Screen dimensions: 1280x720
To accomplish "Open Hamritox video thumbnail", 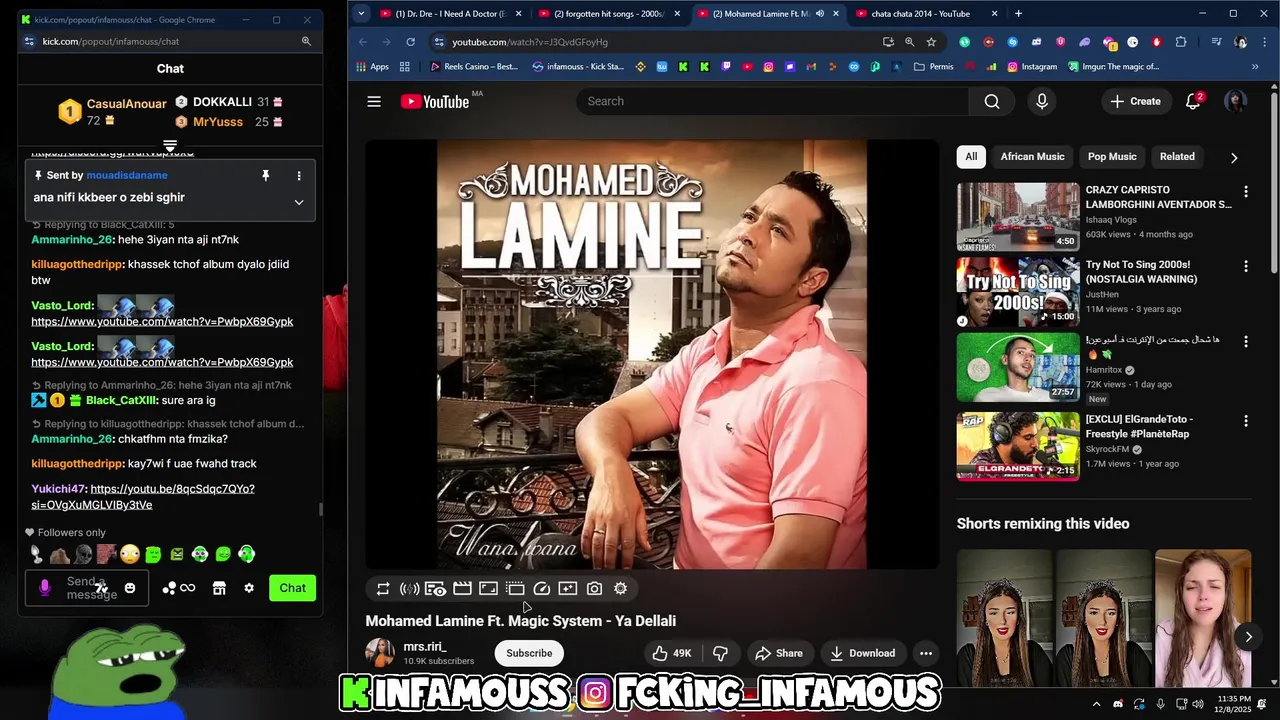I will click(1018, 367).
